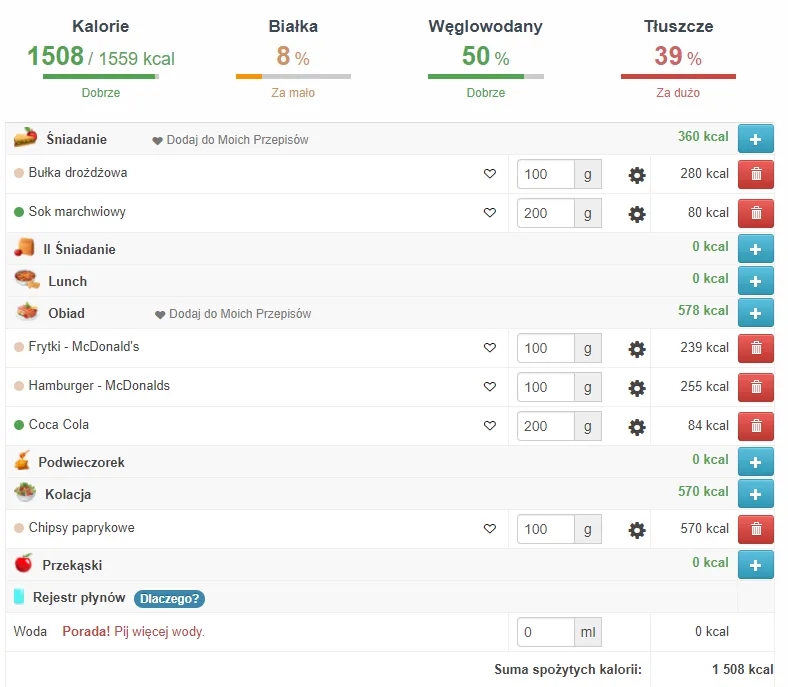Image resolution: width=788 pixels, height=687 pixels.
Task: Mark Chipsy paprykowe as favorite
Action: [490, 529]
